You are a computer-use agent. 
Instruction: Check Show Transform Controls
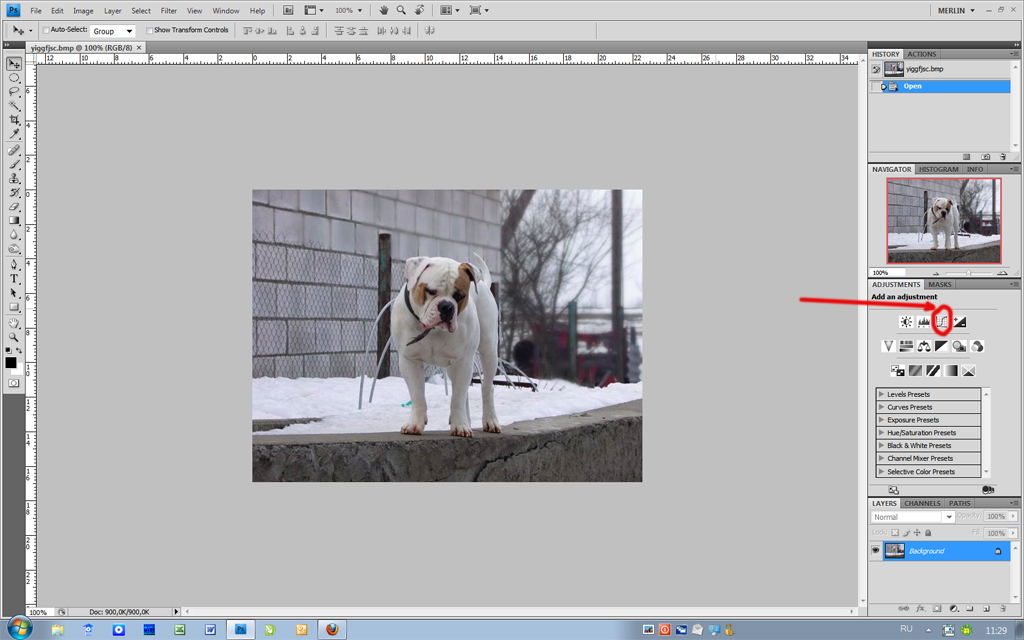point(149,31)
